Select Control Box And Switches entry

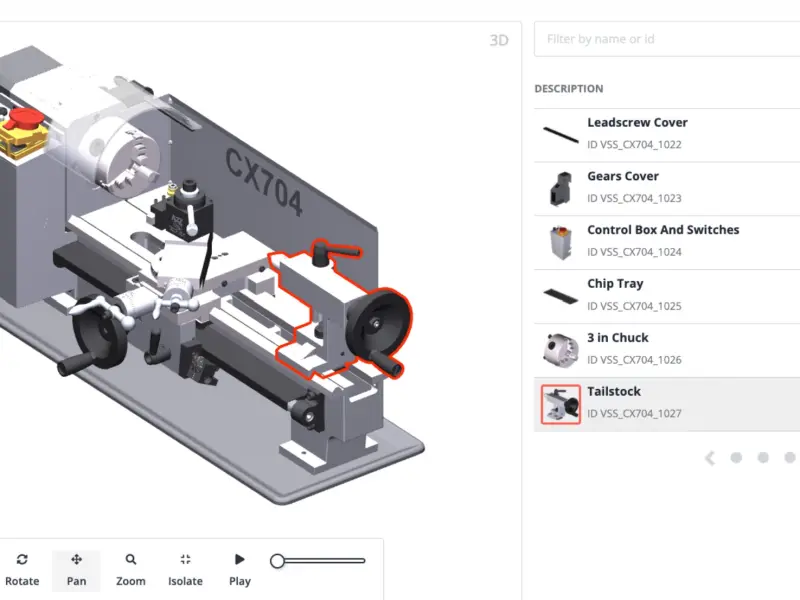pos(667,243)
